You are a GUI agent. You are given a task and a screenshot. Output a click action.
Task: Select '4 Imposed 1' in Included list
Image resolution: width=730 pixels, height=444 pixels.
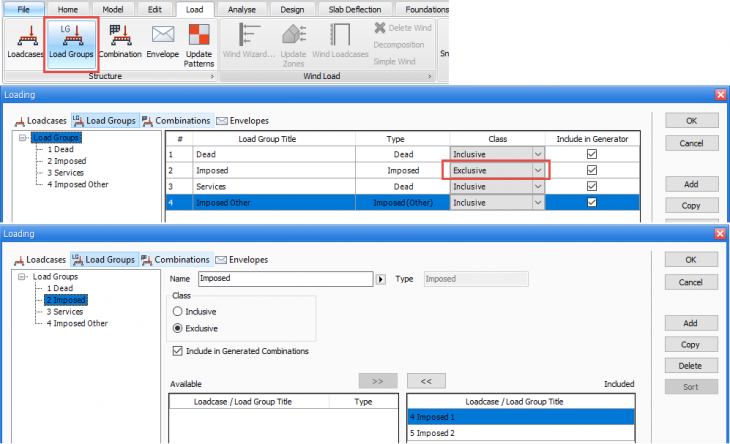[520, 417]
